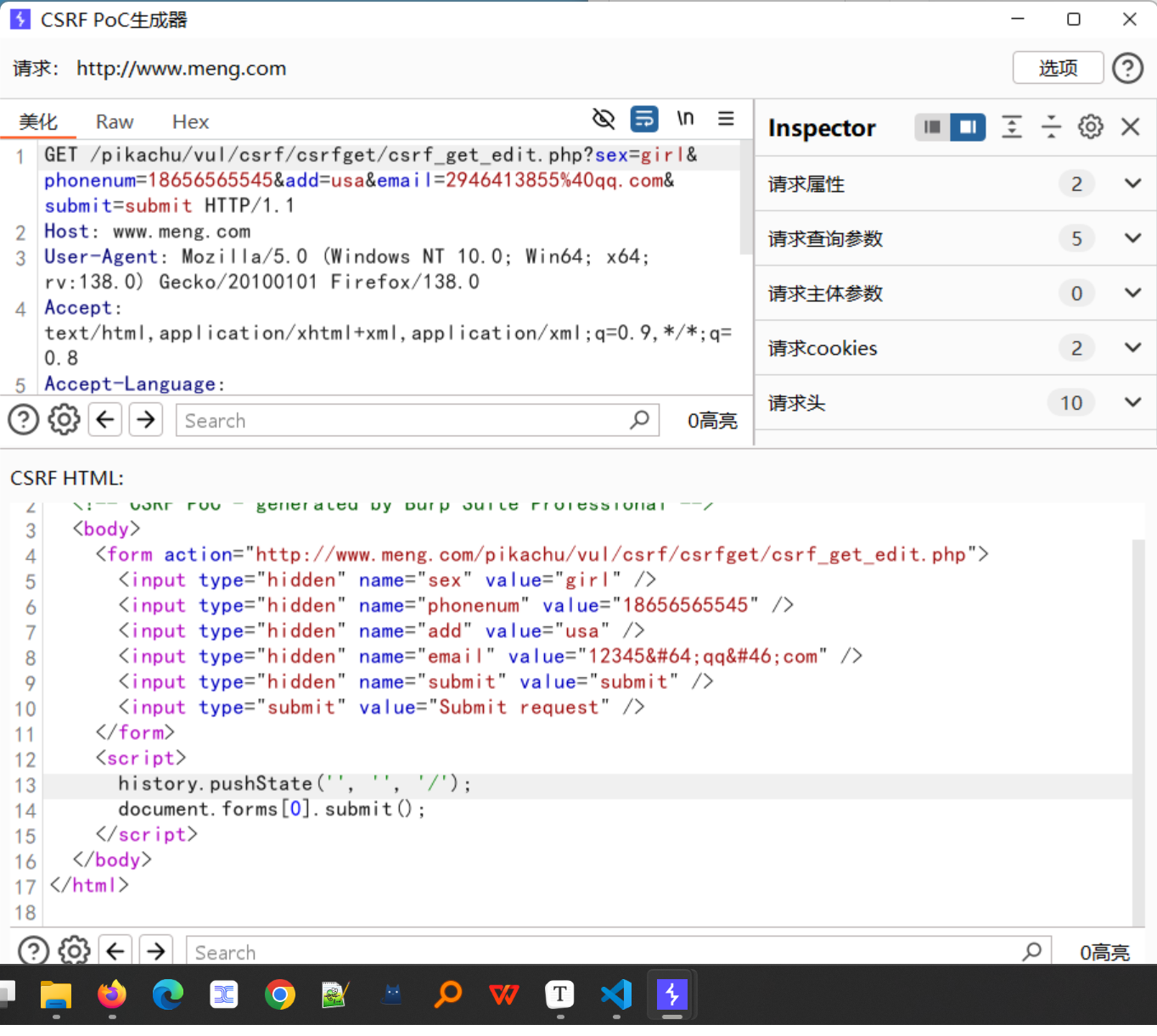Open Burp Suite from the taskbar
Image resolution: width=1157 pixels, height=1036 pixels.
point(671,994)
